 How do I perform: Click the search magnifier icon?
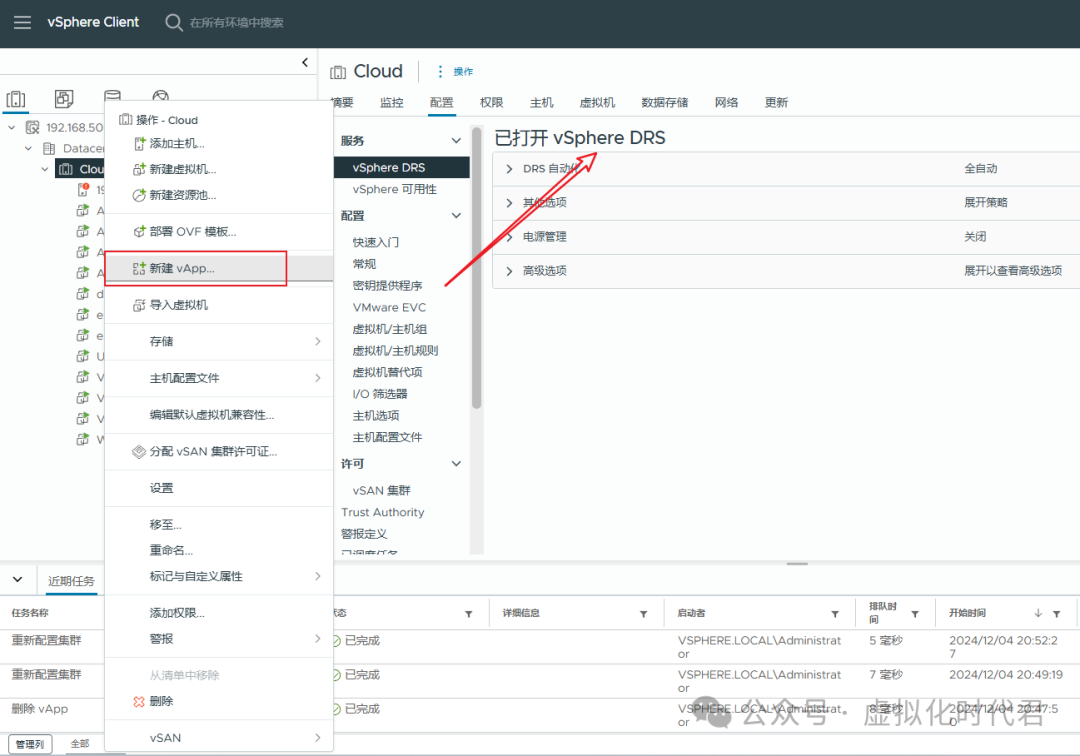pos(174,22)
